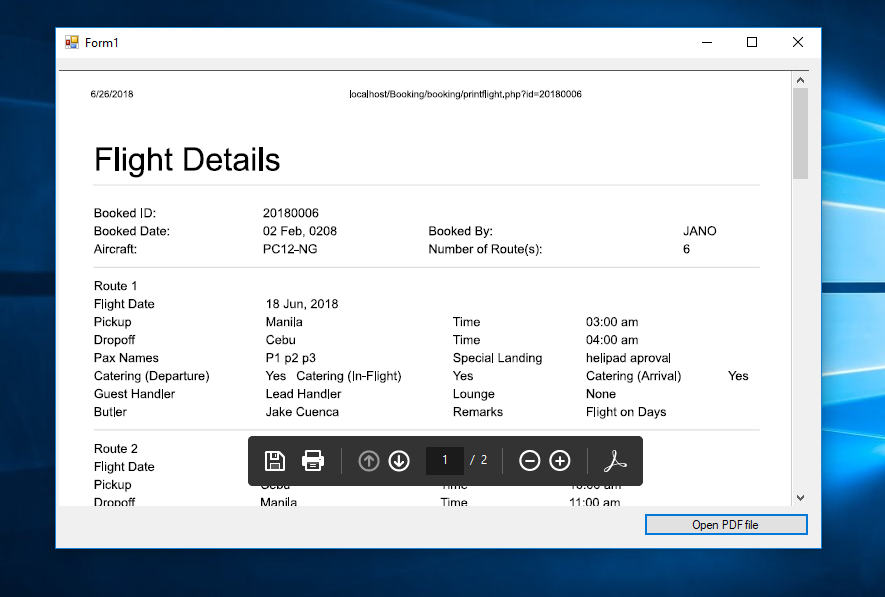
Task: Click the Booked ID value
Action: point(291,212)
